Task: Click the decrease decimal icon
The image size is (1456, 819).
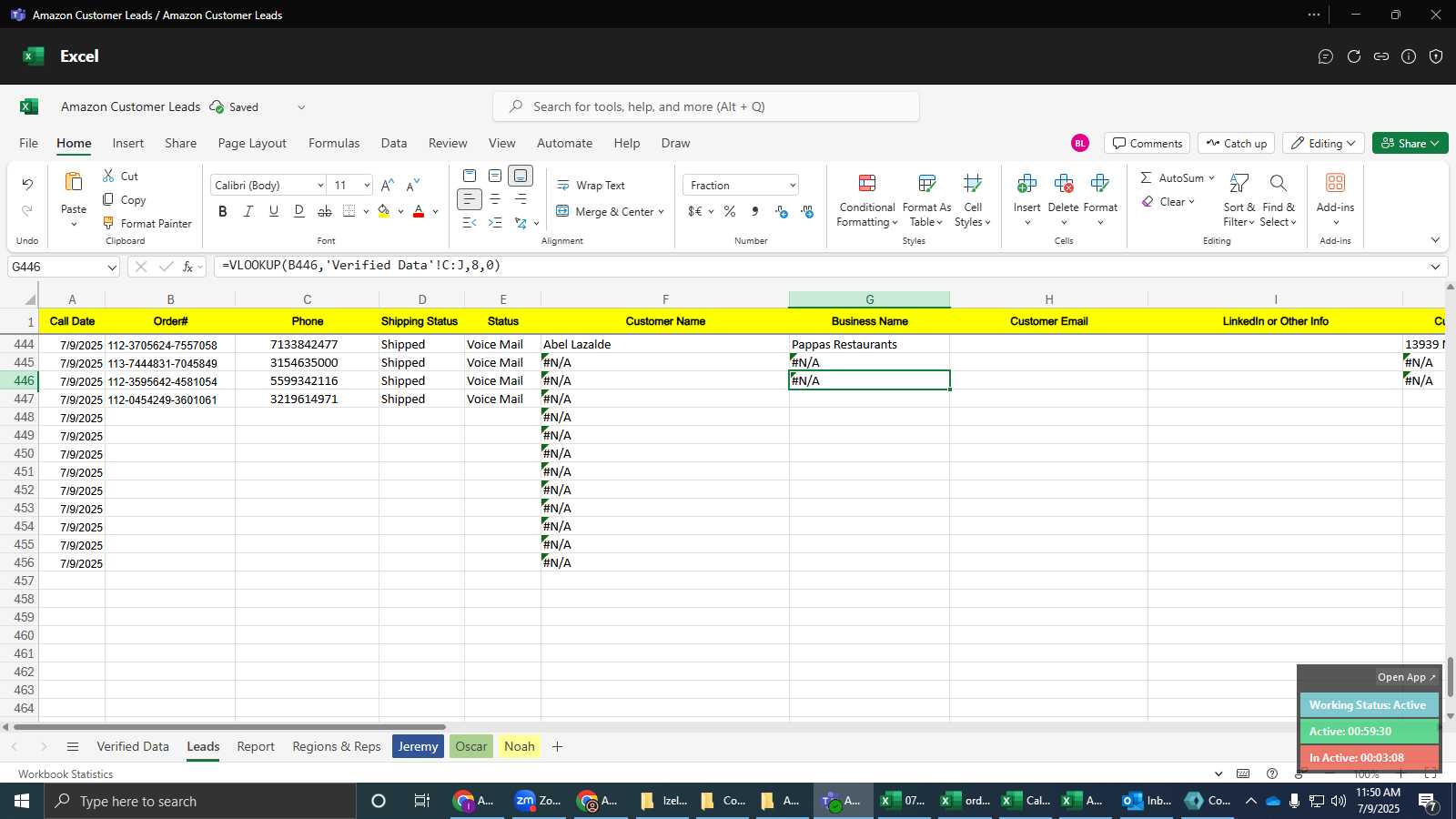Action: click(807, 211)
